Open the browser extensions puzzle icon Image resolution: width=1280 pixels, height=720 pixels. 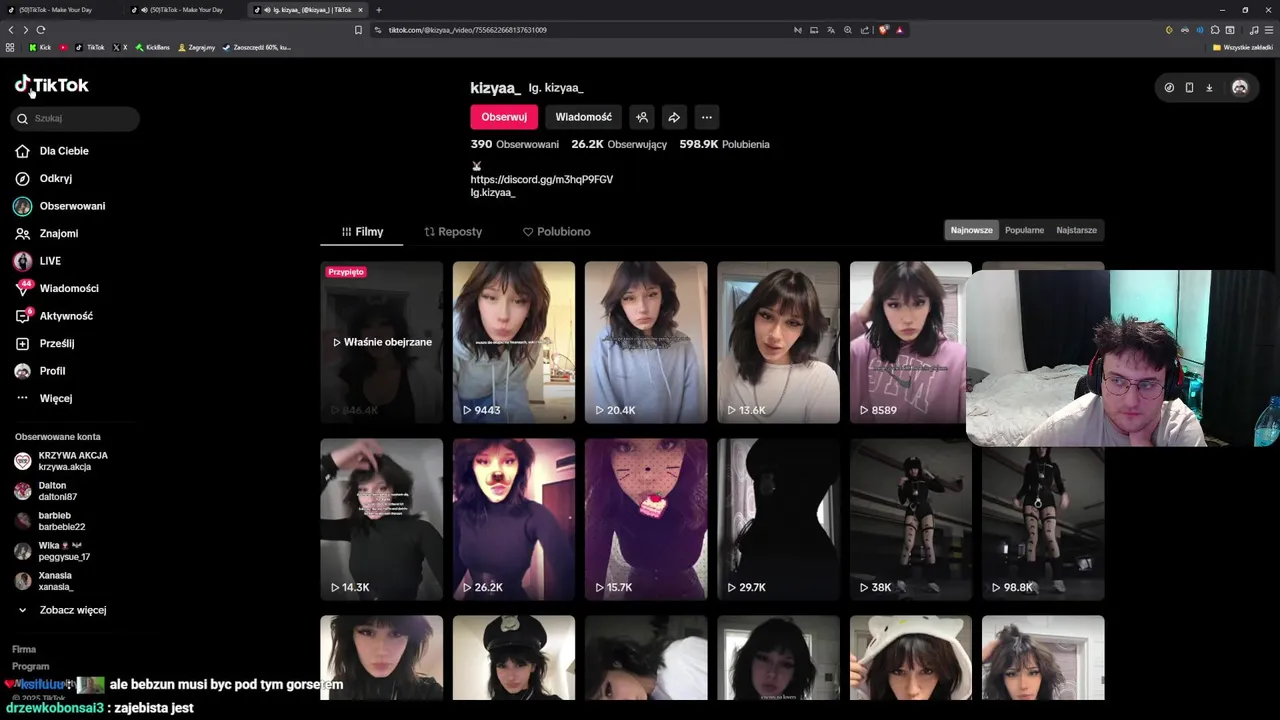pos(1215,30)
